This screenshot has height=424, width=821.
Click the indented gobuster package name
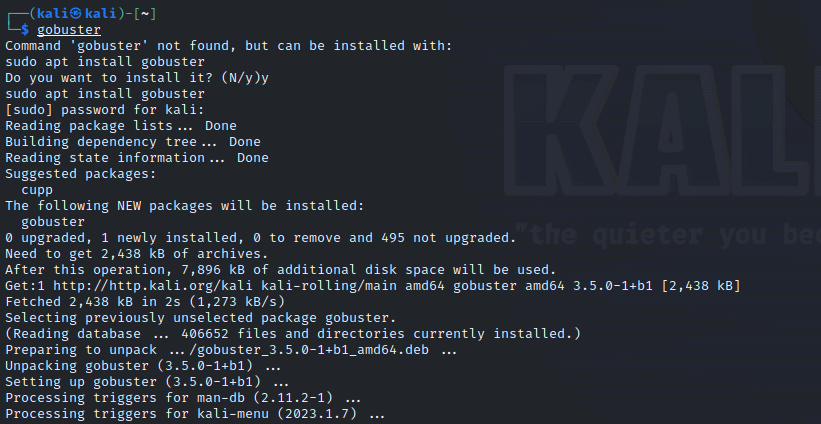point(52,222)
